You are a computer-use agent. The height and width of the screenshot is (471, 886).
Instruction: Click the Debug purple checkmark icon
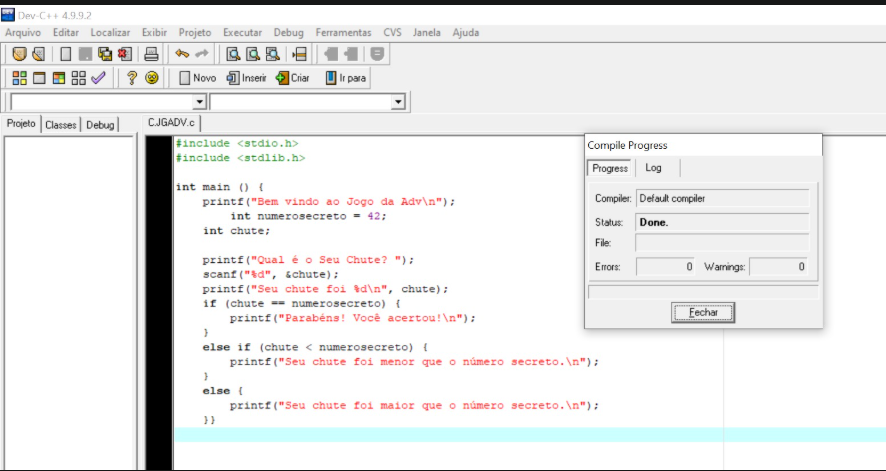click(98, 78)
